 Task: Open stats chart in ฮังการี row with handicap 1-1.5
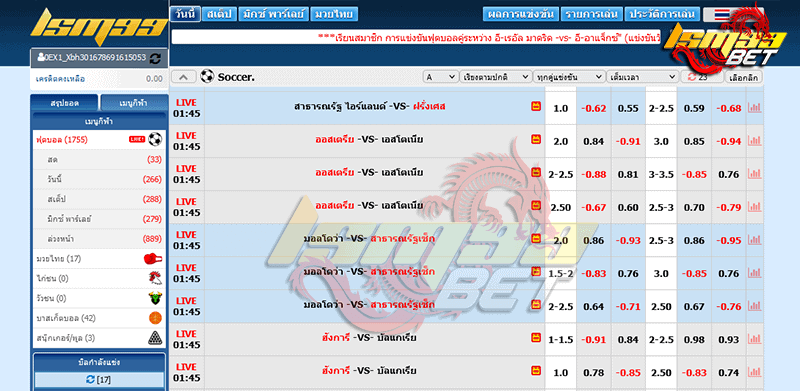pos(754,339)
